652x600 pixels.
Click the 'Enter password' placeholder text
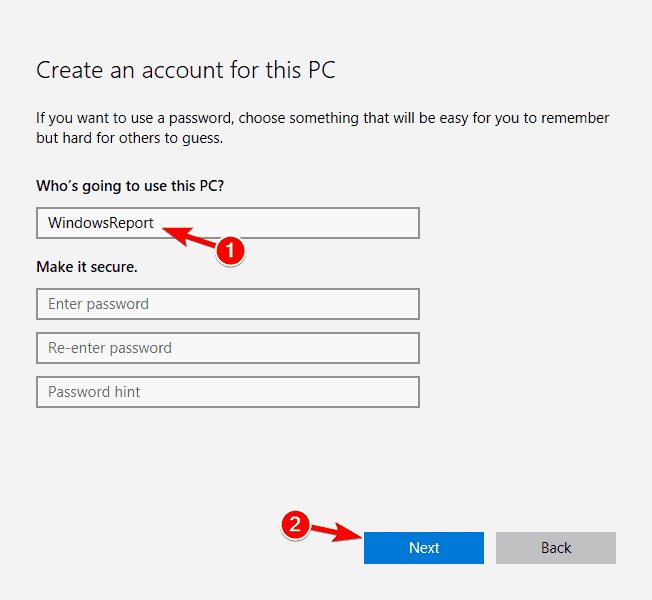coord(98,304)
